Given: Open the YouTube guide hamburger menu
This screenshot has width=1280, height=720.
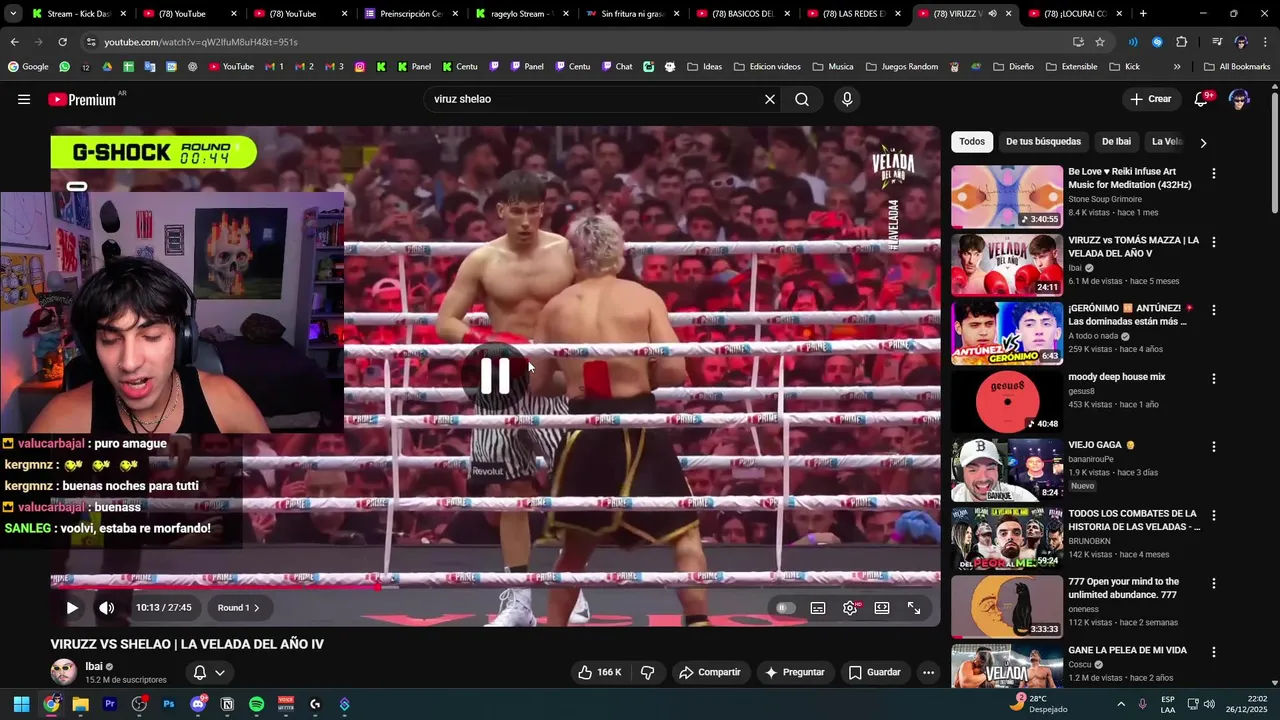Looking at the screenshot, I should pyautogui.click(x=24, y=99).
